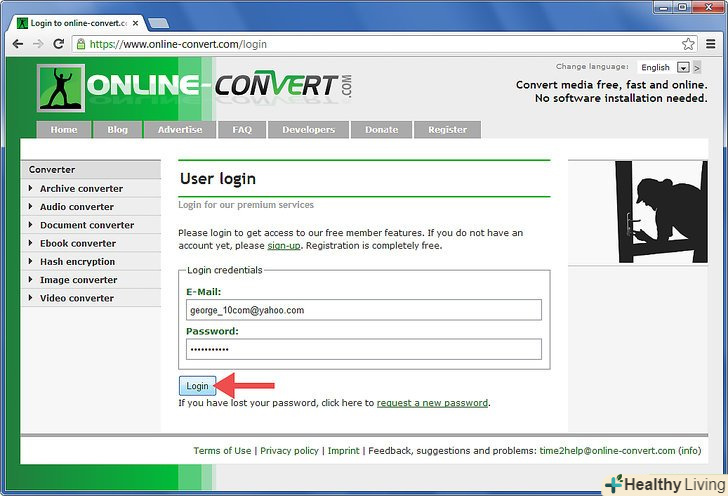
Task: Expand the Archive converter tree arrow
Action: (x=31, y=188)
